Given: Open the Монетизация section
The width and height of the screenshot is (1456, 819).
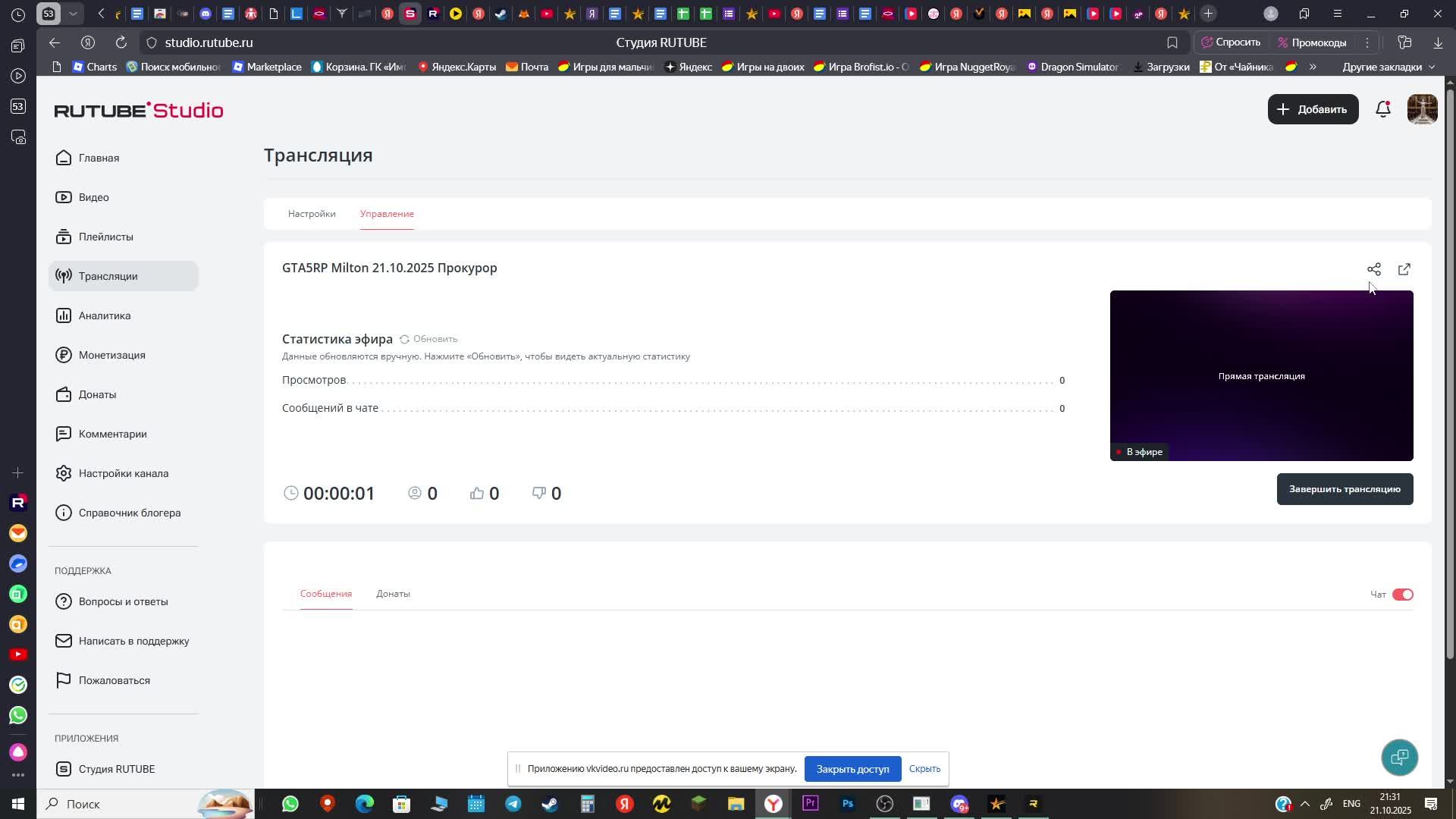Looking at the screenshot, I should click(111, 354).
